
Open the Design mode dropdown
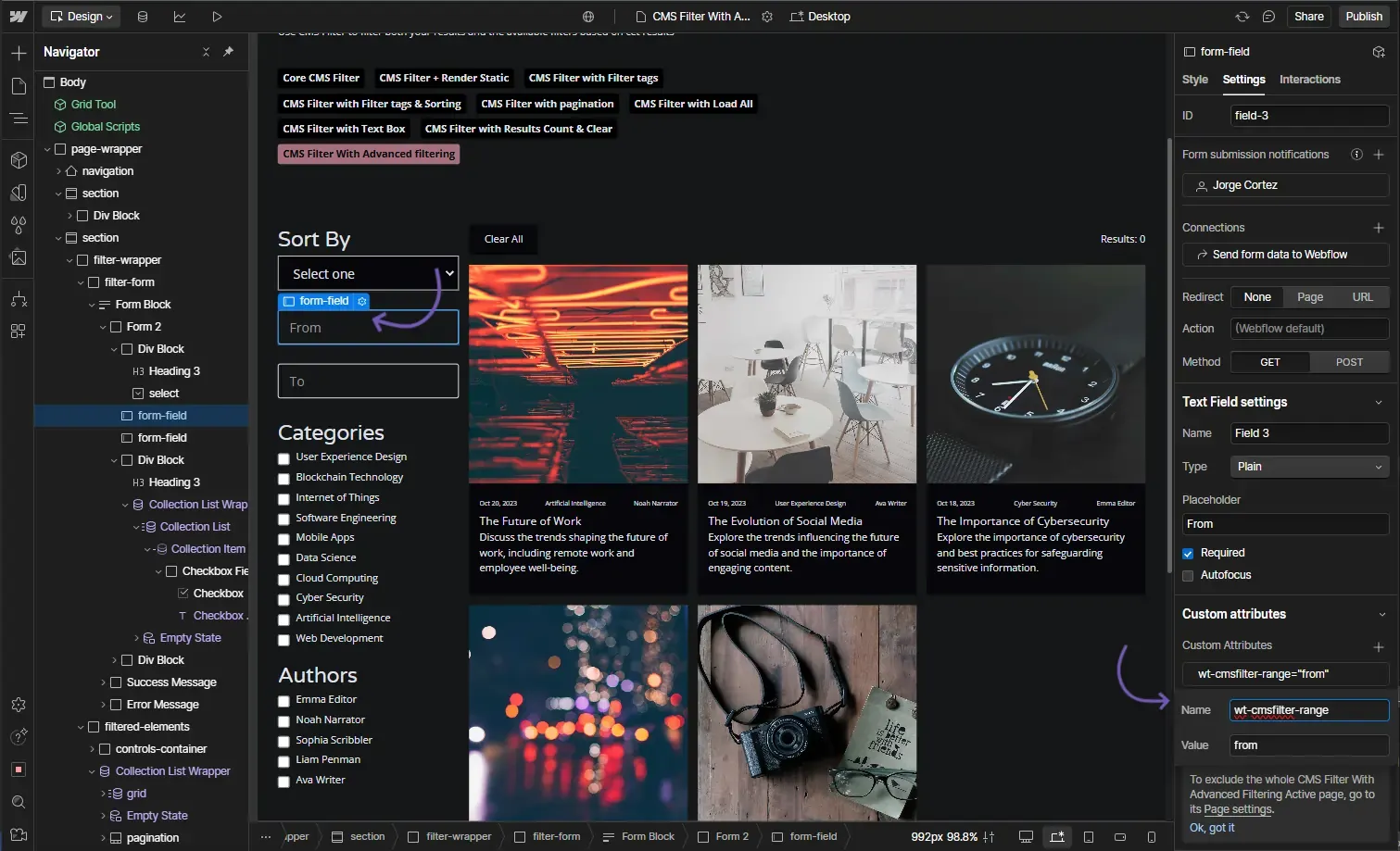point(81,17)
